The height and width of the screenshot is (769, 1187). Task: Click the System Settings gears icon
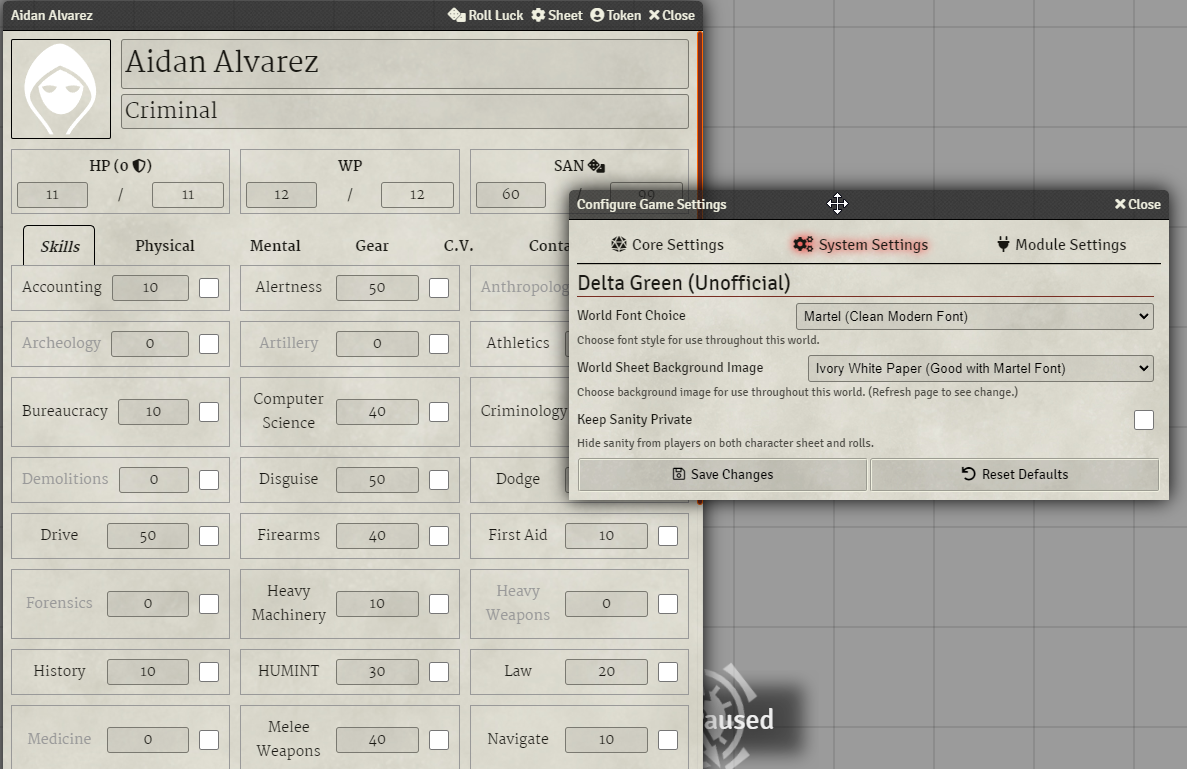[802, 244]
